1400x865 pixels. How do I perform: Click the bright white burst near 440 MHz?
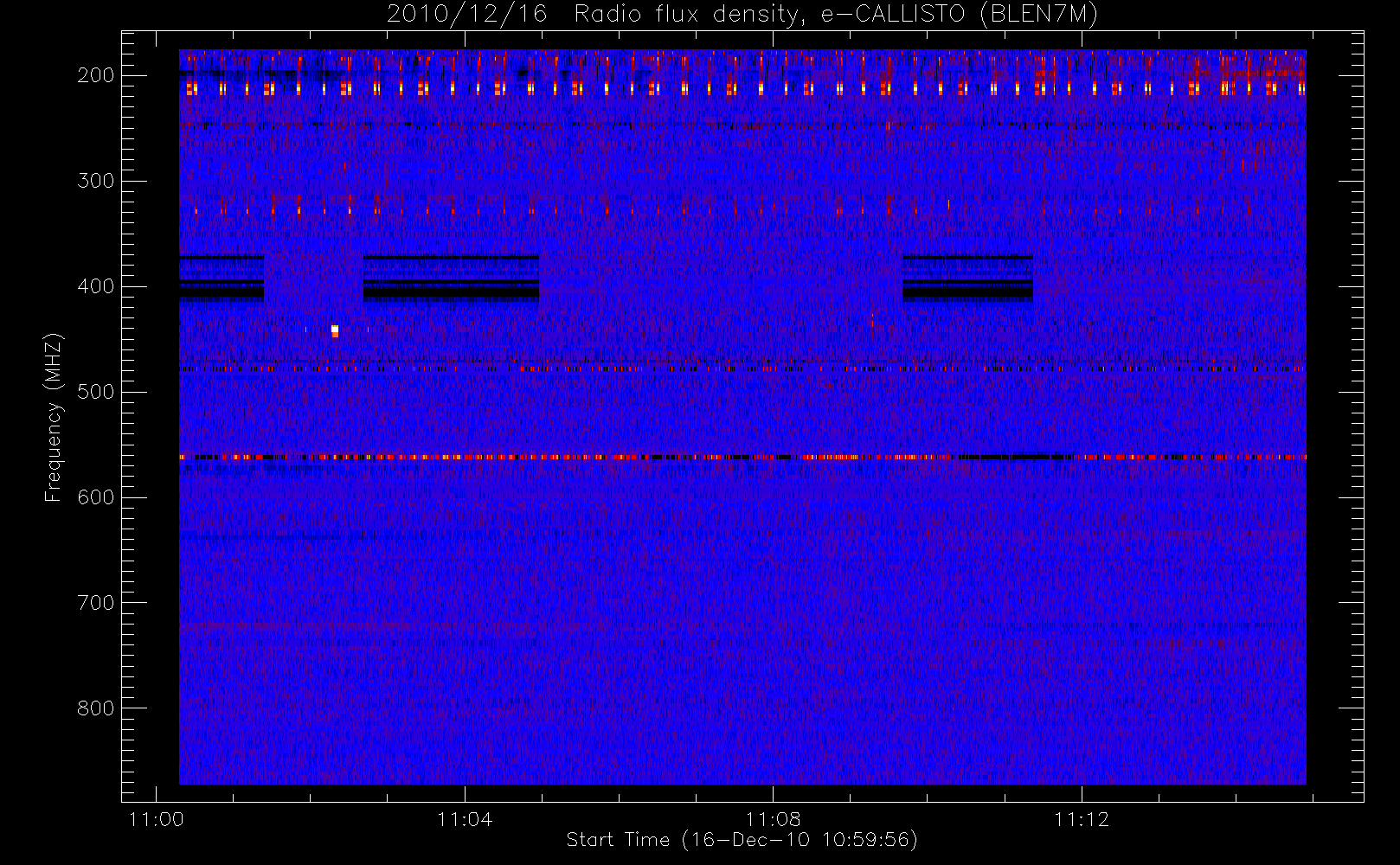[335, 330]
